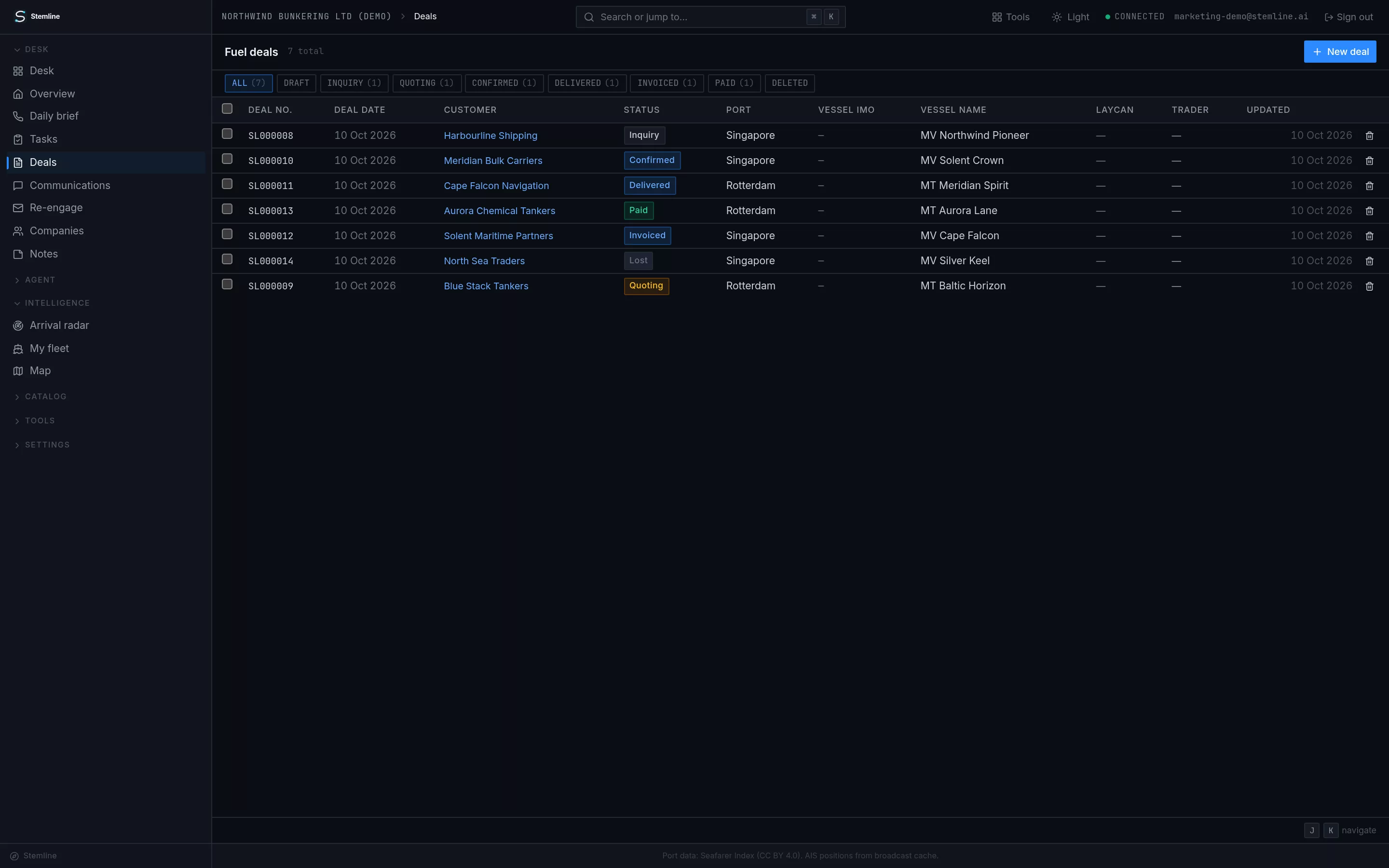
Task: Click Sign out
Action: click(x=1348, y=17)
